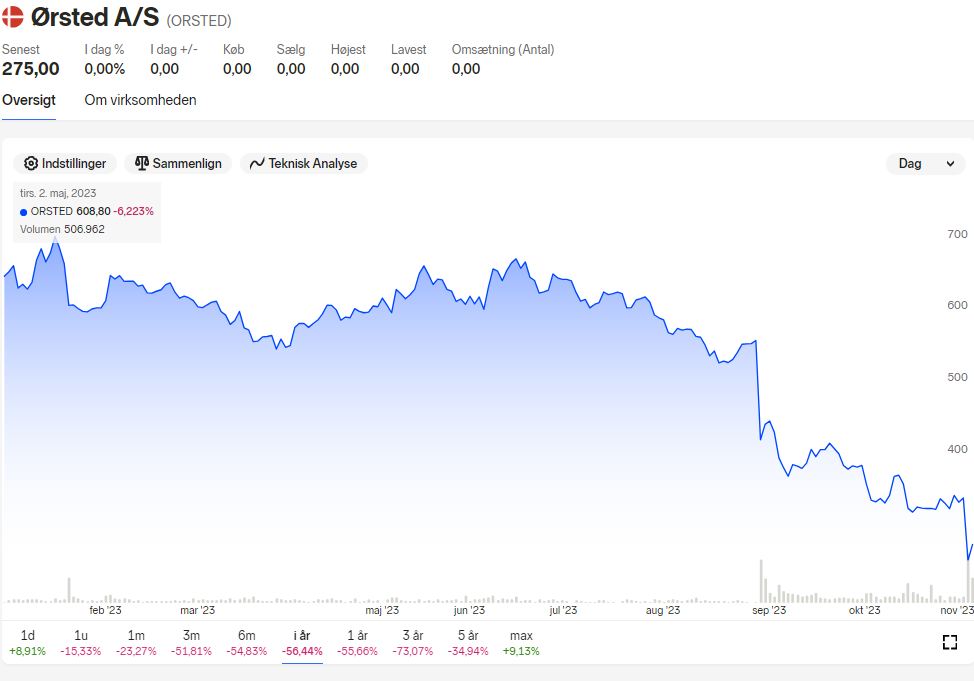Click the +8,91% change under 1d
974x681 pixels.
click(27, 651)
